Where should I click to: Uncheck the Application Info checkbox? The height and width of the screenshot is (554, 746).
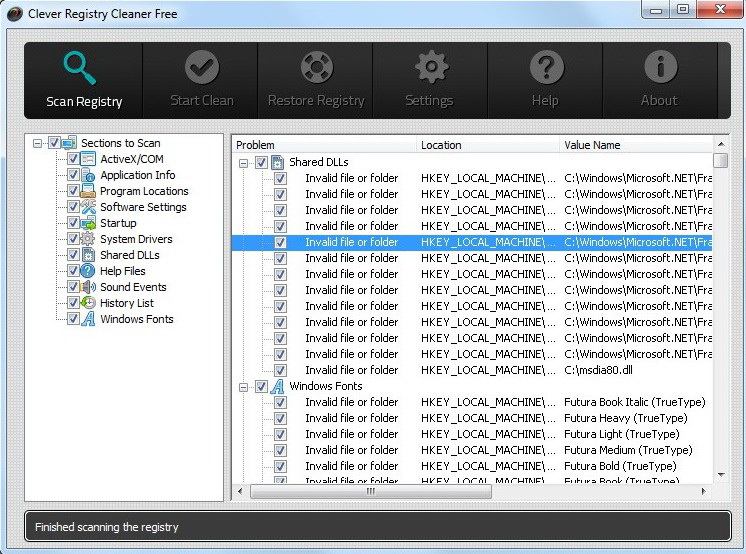(73, 175)
